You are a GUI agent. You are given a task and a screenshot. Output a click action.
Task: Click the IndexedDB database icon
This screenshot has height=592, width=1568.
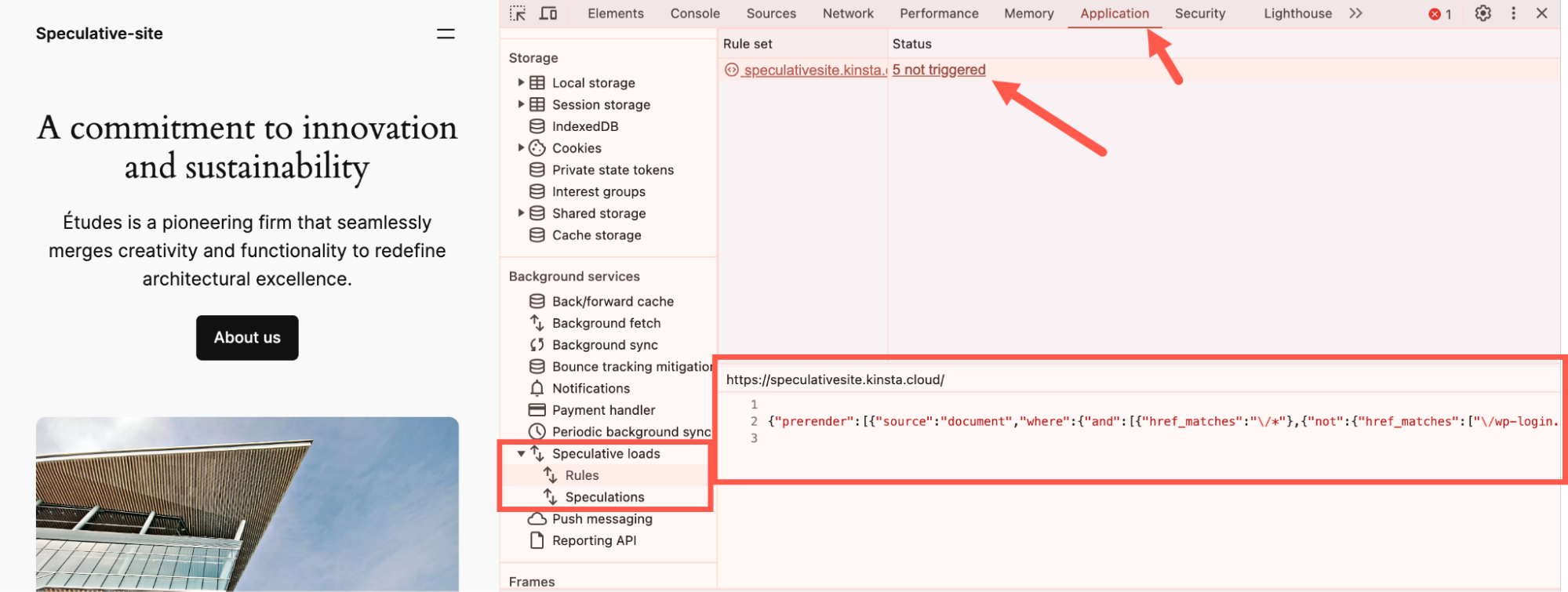pyautogui.click(x=537, y=126)
